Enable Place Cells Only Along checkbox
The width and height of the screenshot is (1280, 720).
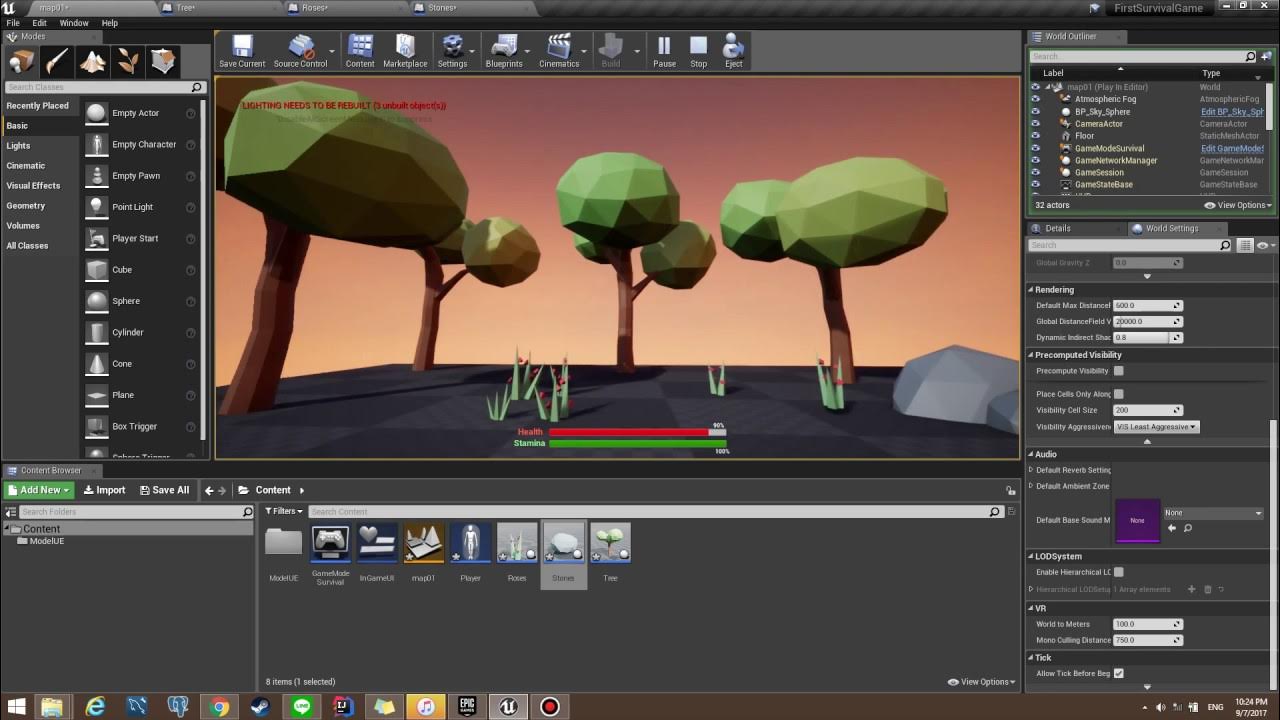(1119, 394)
